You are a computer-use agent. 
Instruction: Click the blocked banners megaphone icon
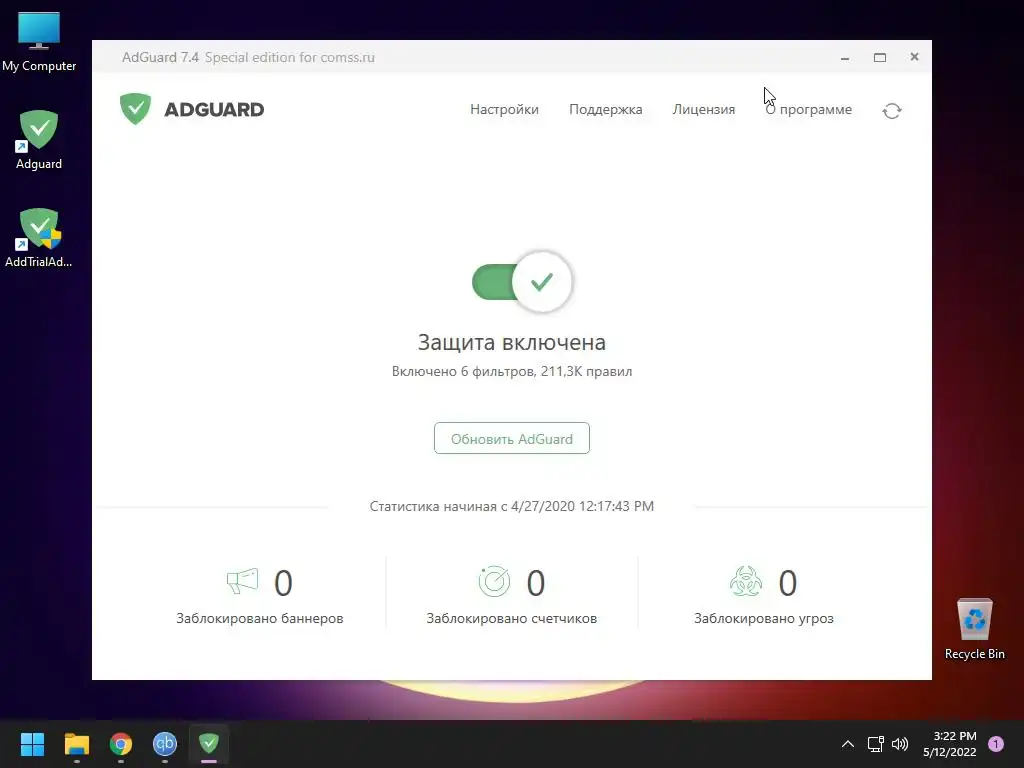[x=242, y=581]
